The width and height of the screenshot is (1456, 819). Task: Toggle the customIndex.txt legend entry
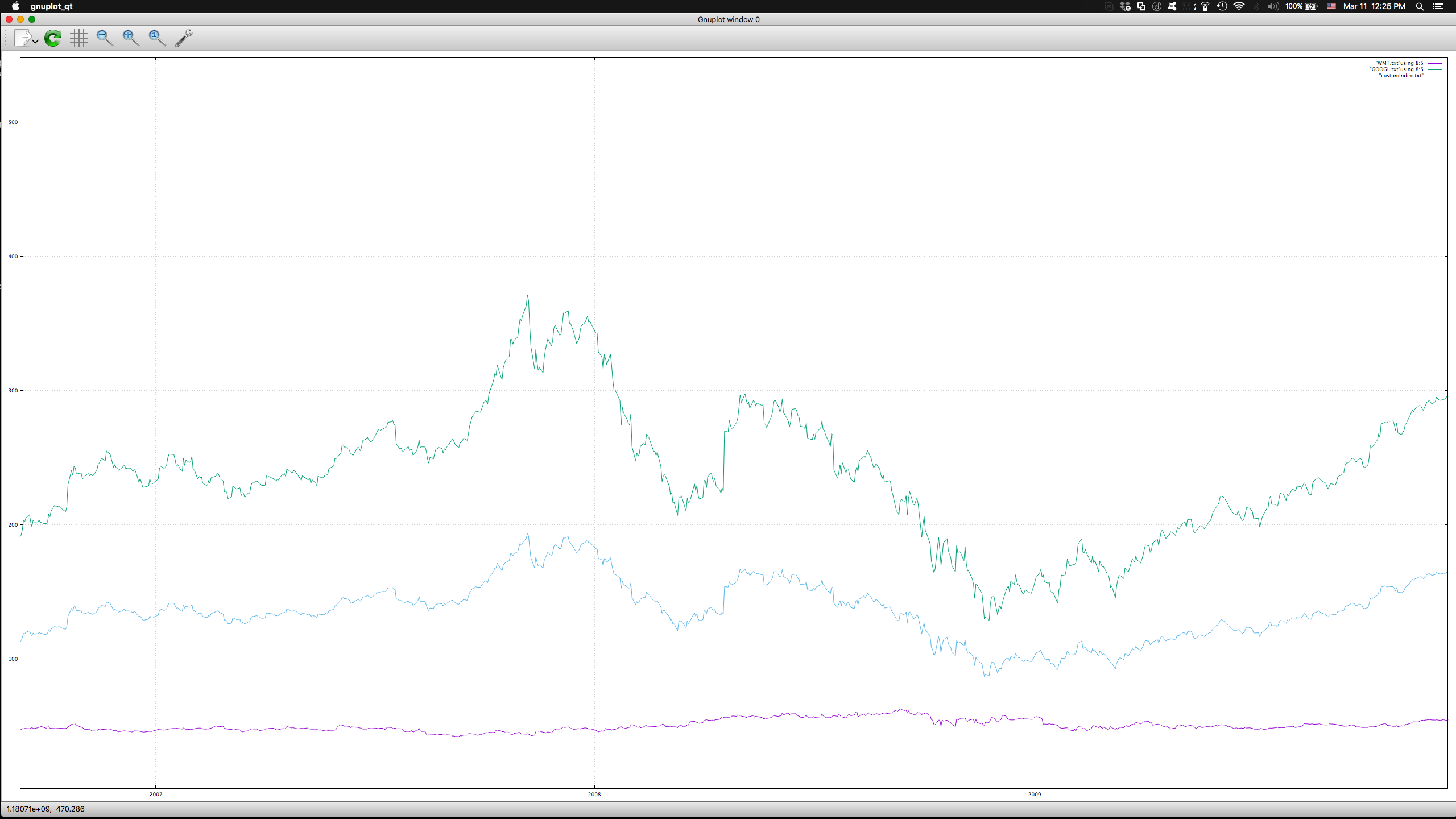[x=1401, y=76]
